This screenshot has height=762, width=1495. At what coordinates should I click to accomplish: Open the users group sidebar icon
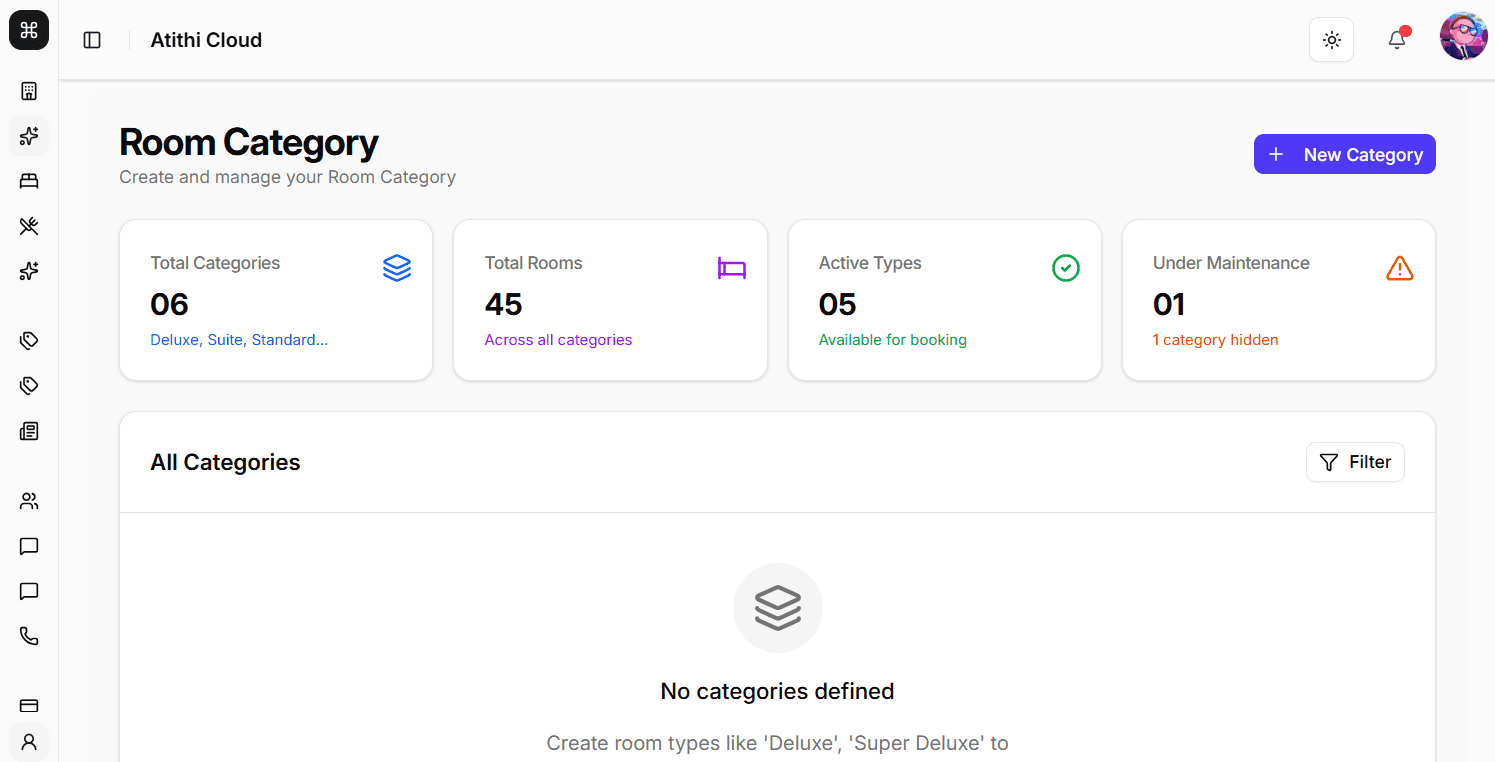29,501
